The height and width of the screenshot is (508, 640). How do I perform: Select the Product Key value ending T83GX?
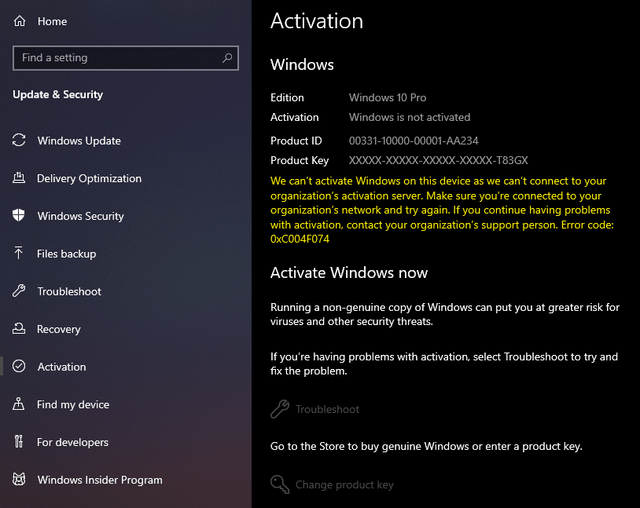[x=438, y=160]
